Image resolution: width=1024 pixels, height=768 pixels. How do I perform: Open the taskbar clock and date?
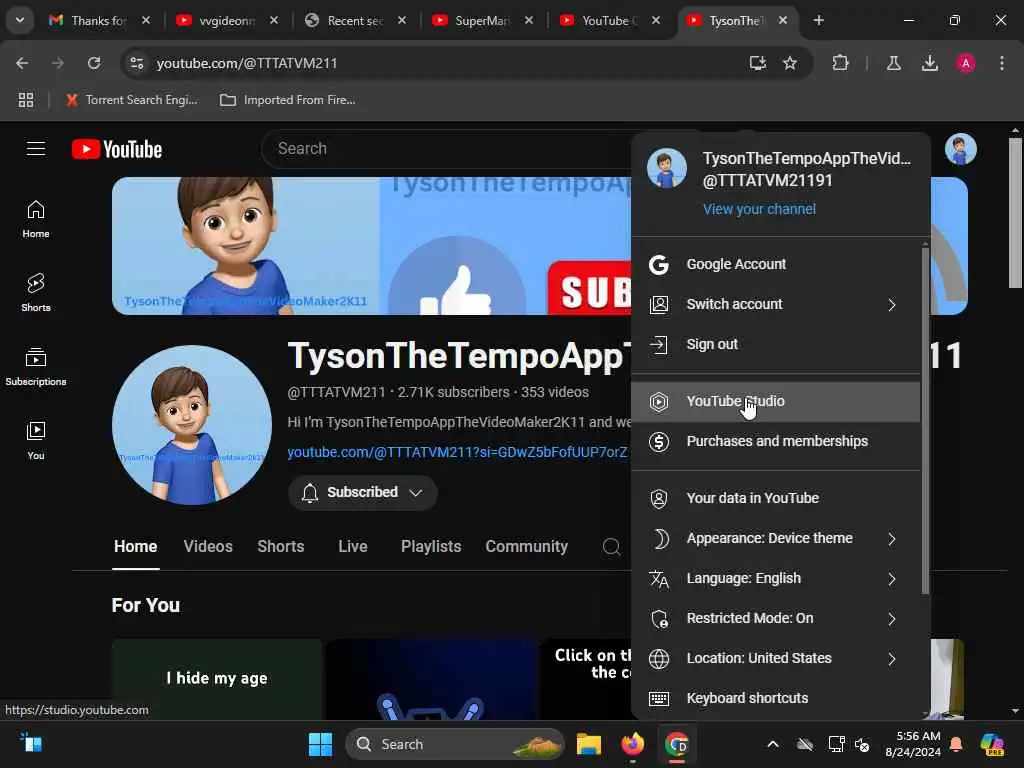tap(913, 744)
